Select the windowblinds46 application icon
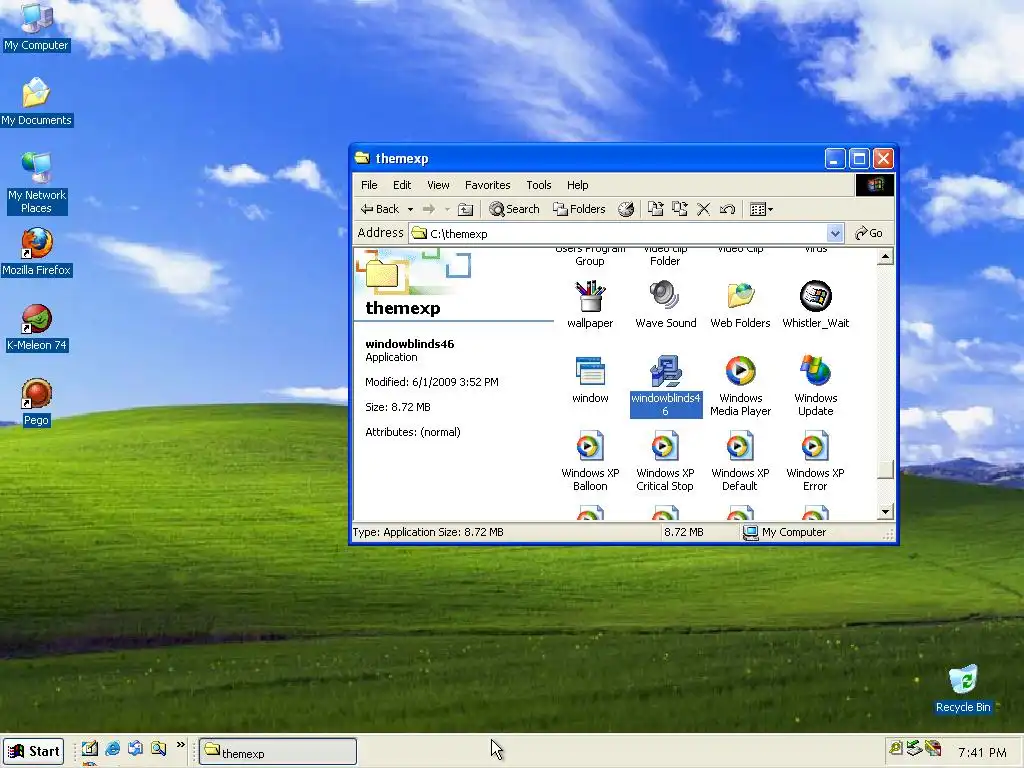1024x768 pixels. point(665,386)
